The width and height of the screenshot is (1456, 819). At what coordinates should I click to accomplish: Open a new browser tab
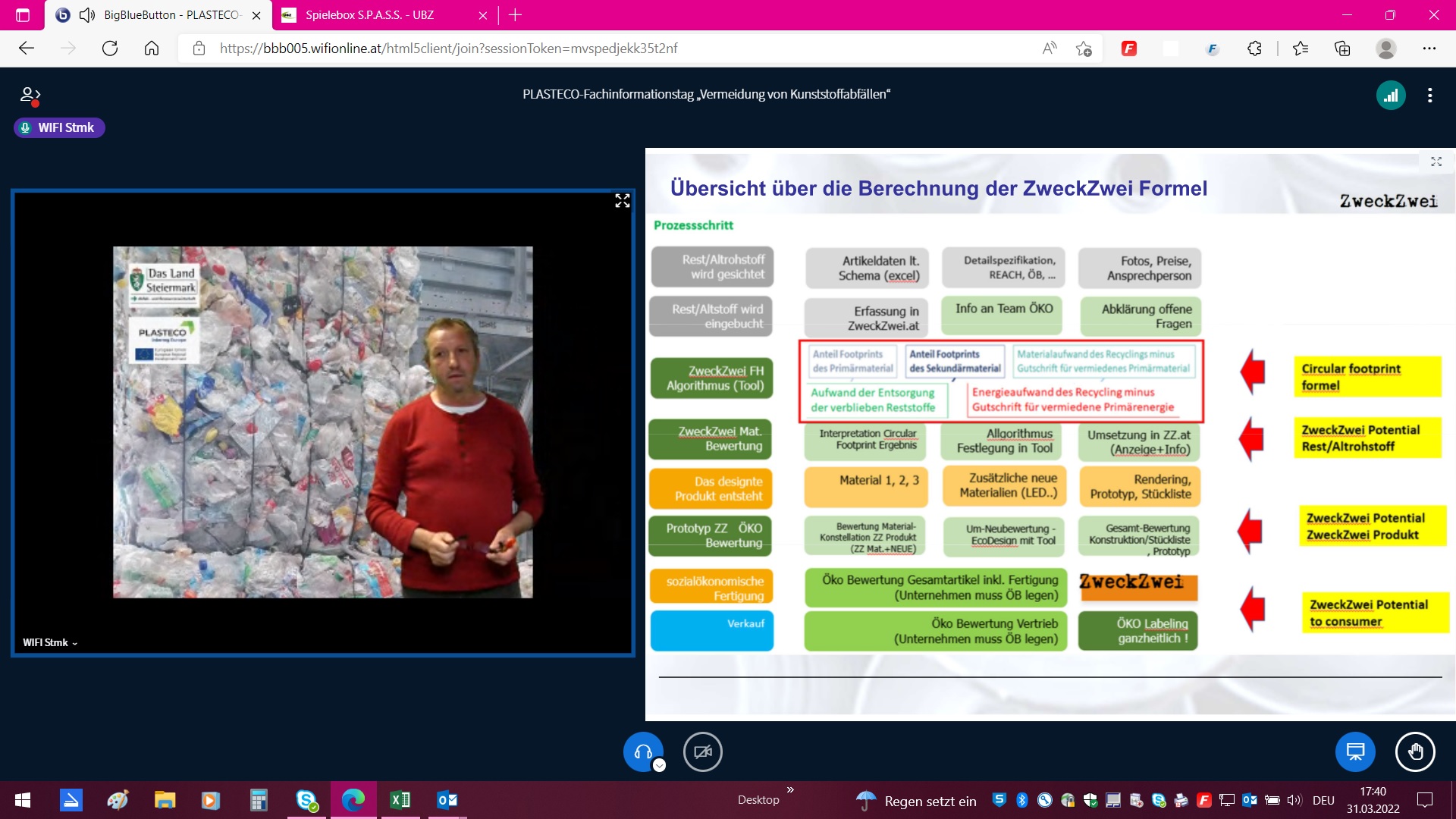[516, 15]
